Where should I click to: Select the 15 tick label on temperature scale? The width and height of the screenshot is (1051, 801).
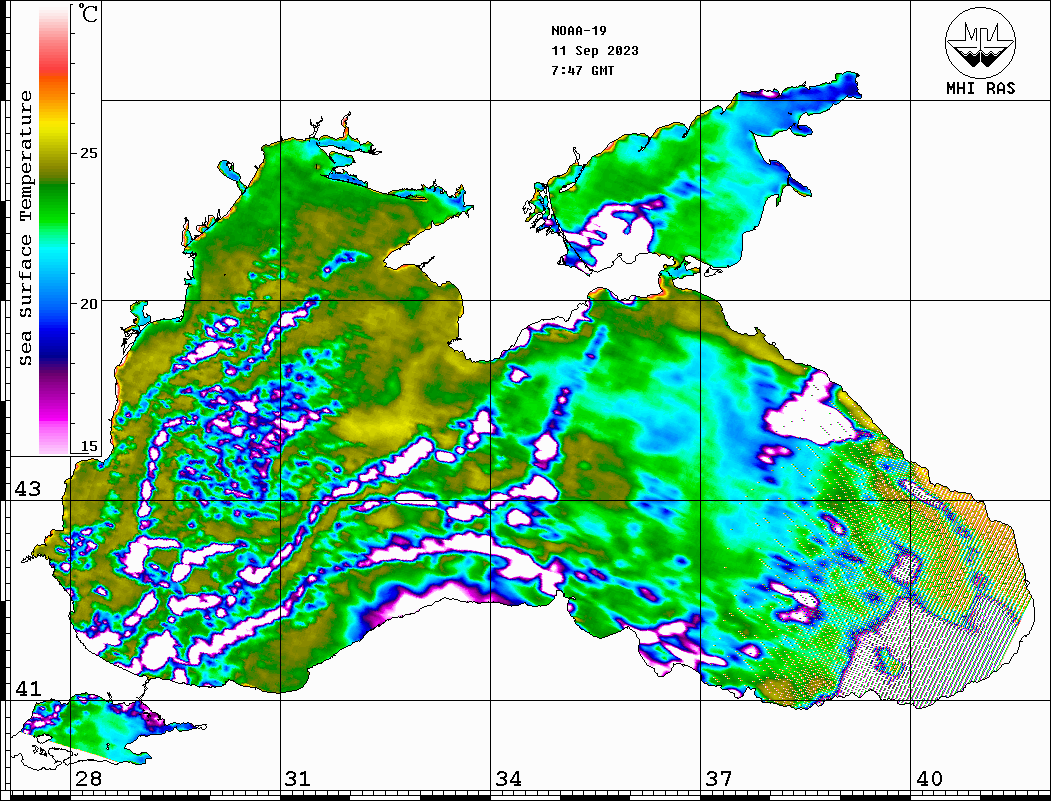89,446
